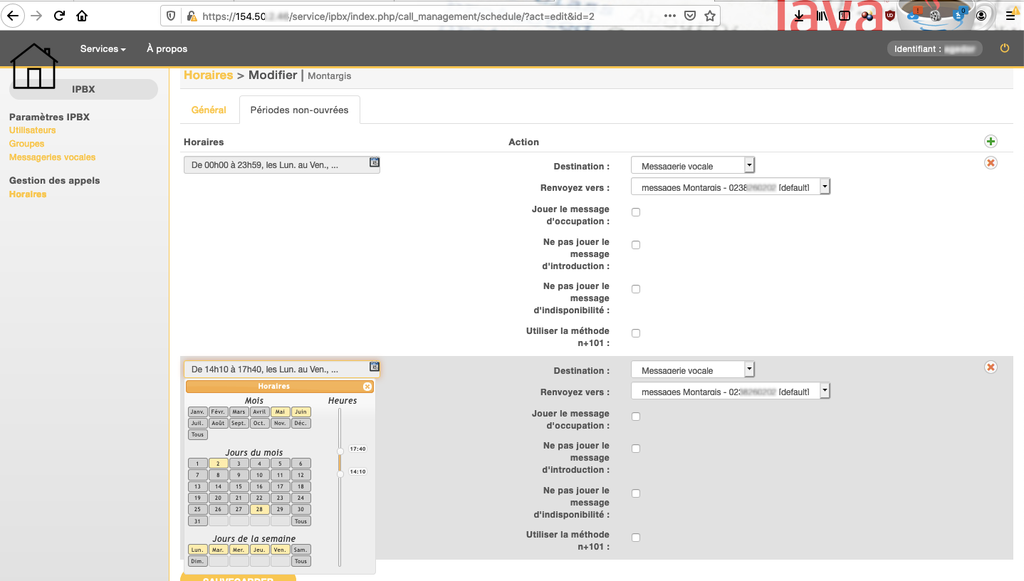Viewport: 1024px width, 581px height.
Task: Check first 'Utiliser la méthode n+101' box
Action: [x=636, y=334]
